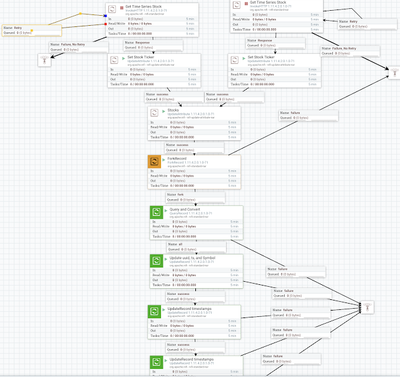The width and height of the screenshot is (400, 377).
Task: Click the 'fork' connection label below ForkRecord
Action: click(x=195, y=197)
